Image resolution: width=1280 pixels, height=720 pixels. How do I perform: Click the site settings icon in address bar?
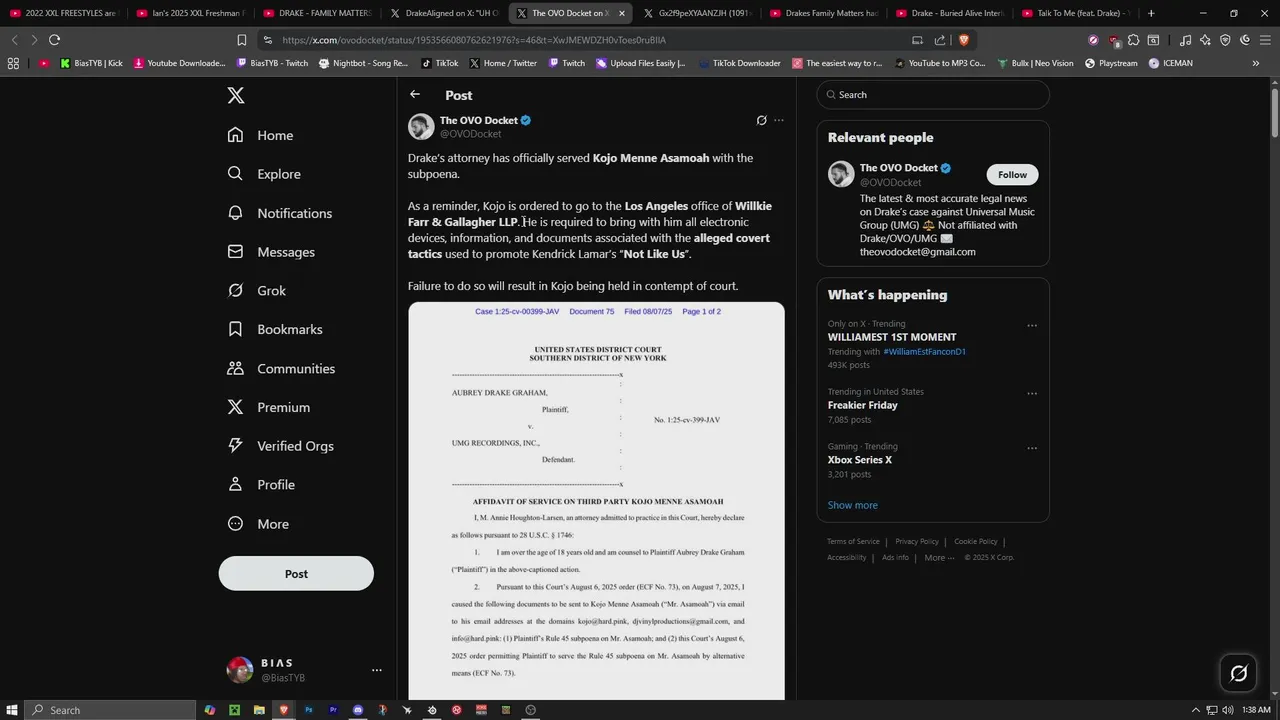[x=267, y=40]
